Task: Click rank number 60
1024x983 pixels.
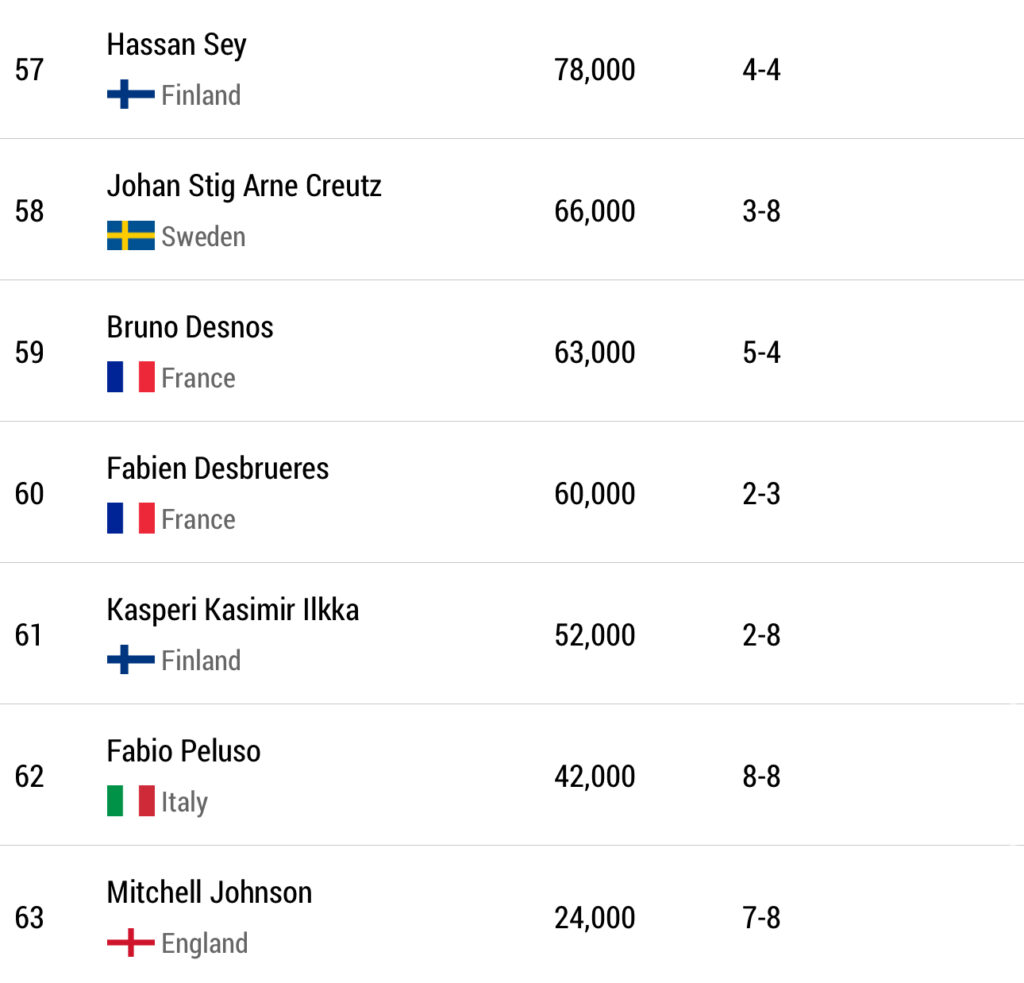Action: coord(29,494)
